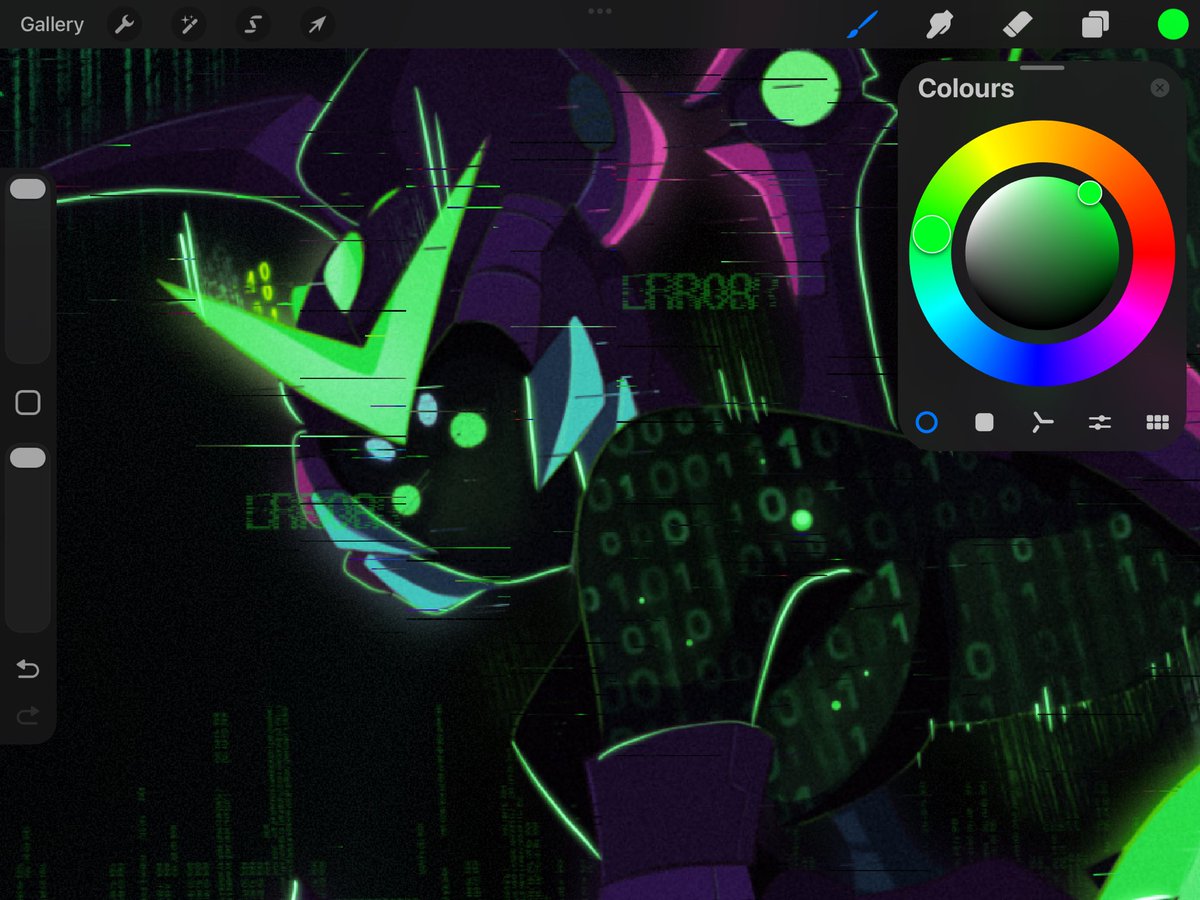Open the Adjustments magic wand menu

pos(188,24)
